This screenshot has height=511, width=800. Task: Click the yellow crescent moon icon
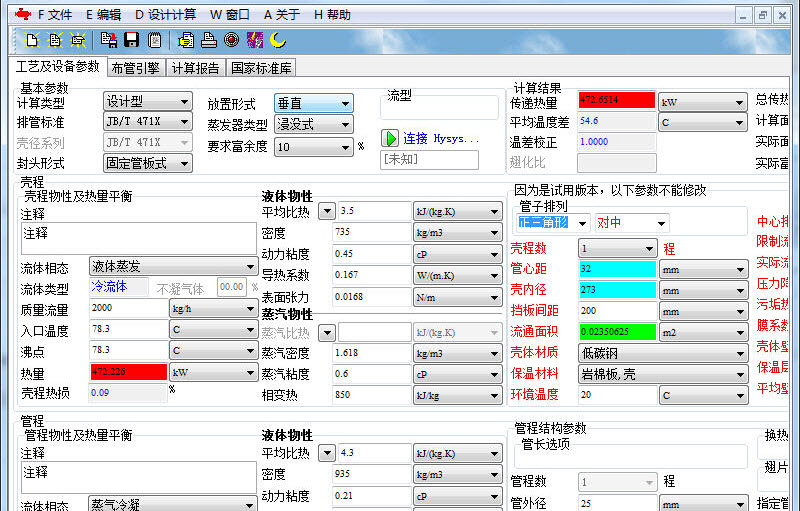click(x=278, y=40)
